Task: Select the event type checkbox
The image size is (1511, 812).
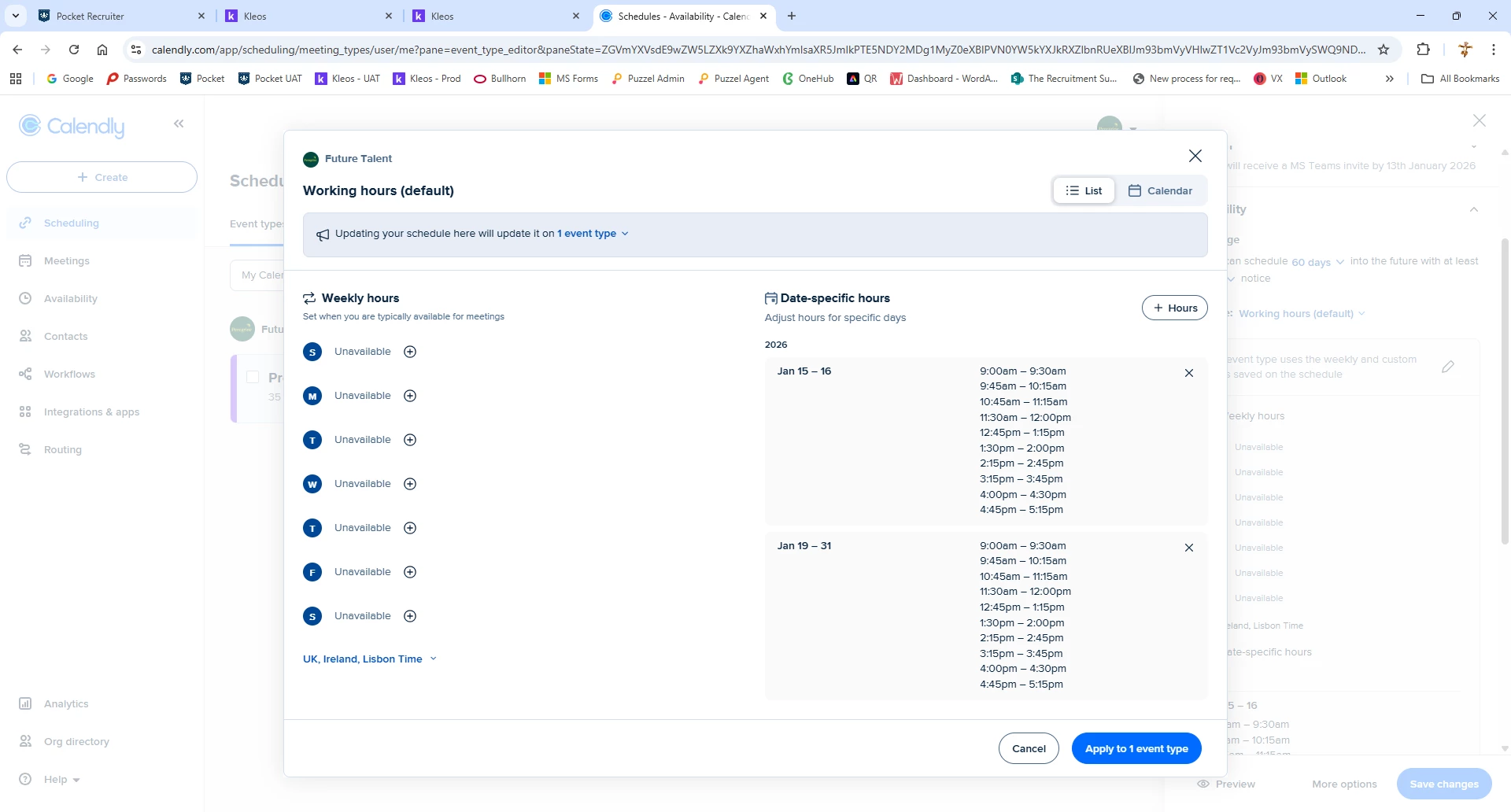Action: click(253, 377)
